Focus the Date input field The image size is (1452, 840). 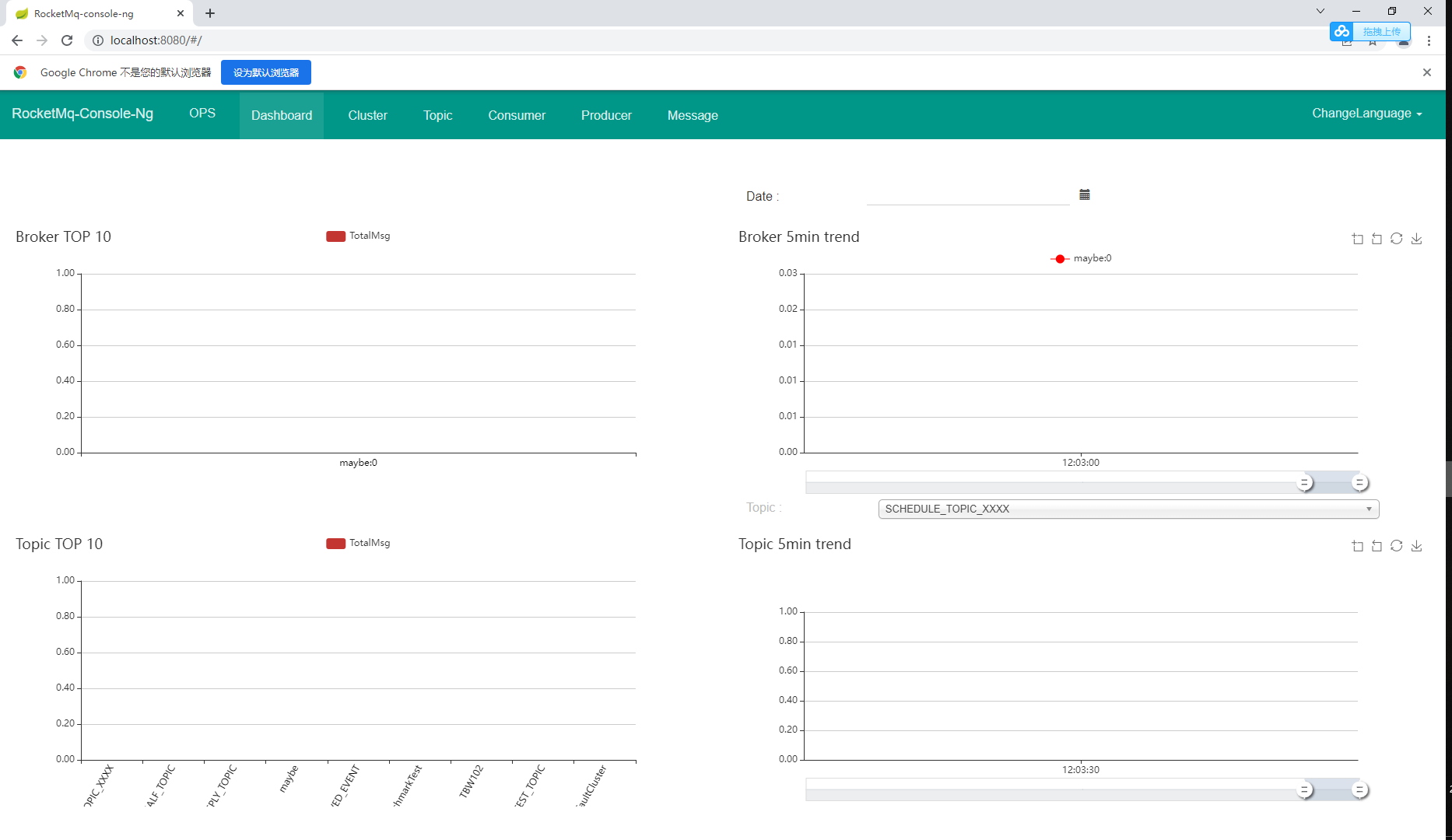(968, 196)
